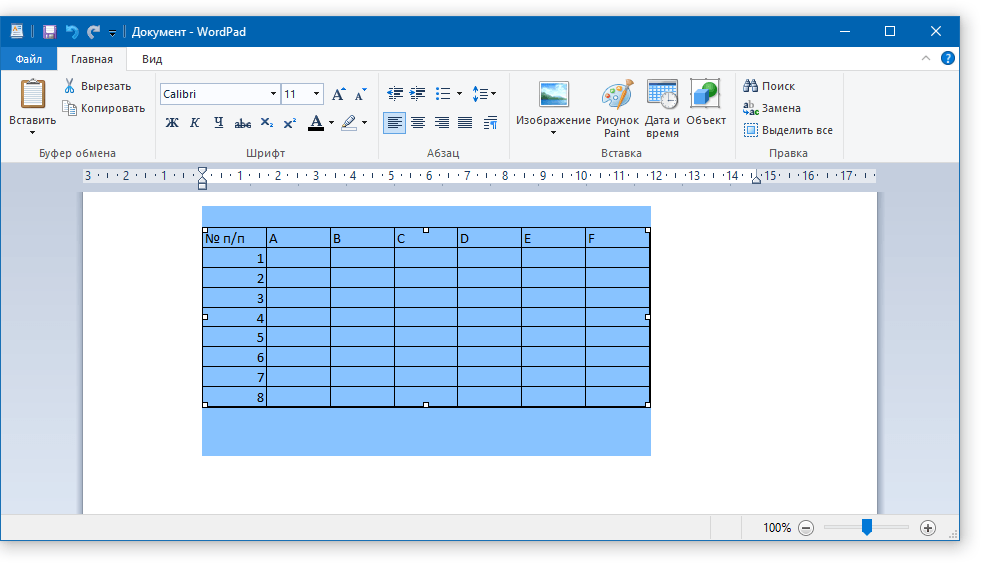Click the Замена (Replace) button
This screenshot has width=981, height=563.
pos(772,108)
